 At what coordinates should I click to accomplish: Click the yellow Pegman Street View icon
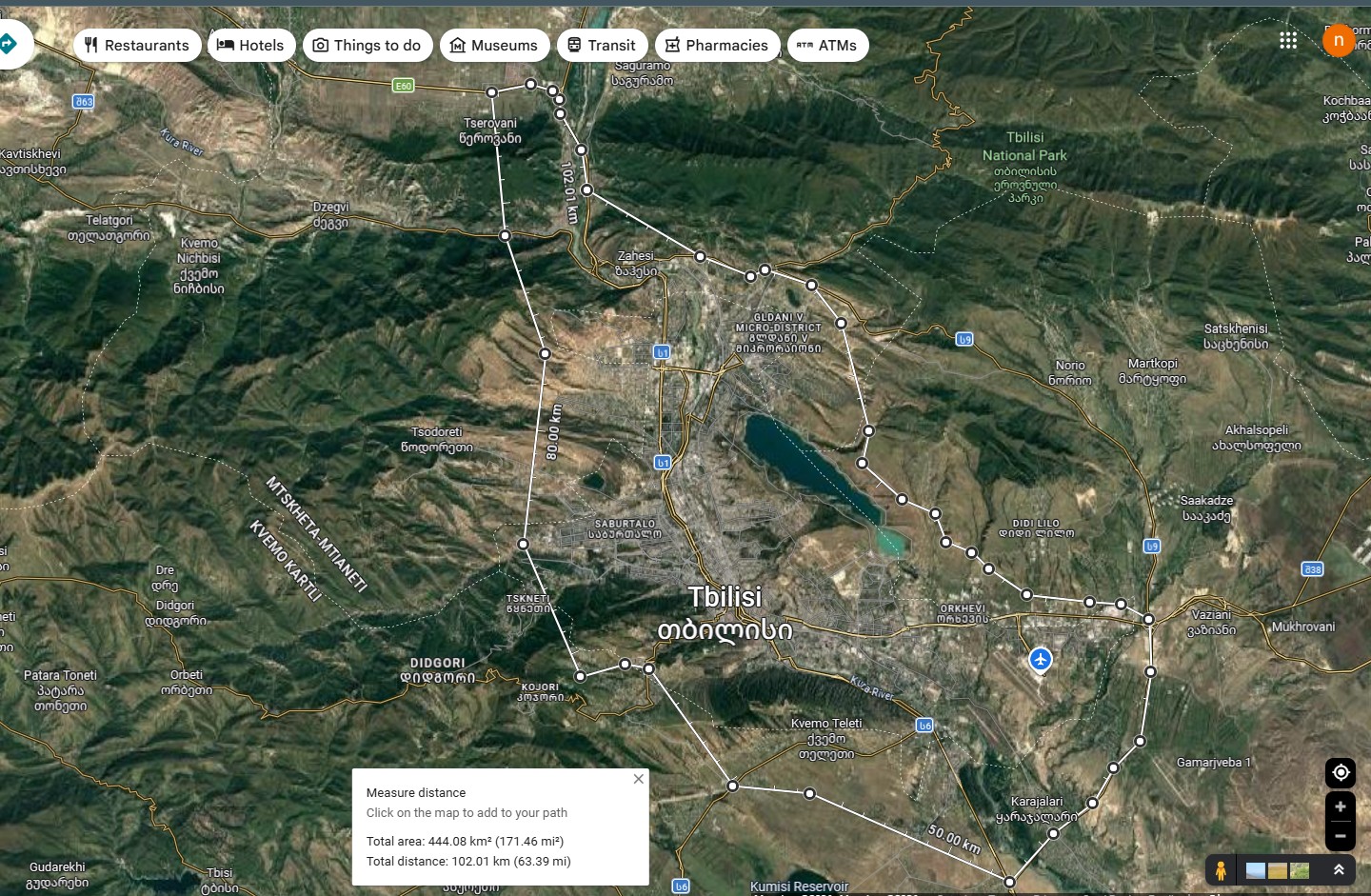1221,870
